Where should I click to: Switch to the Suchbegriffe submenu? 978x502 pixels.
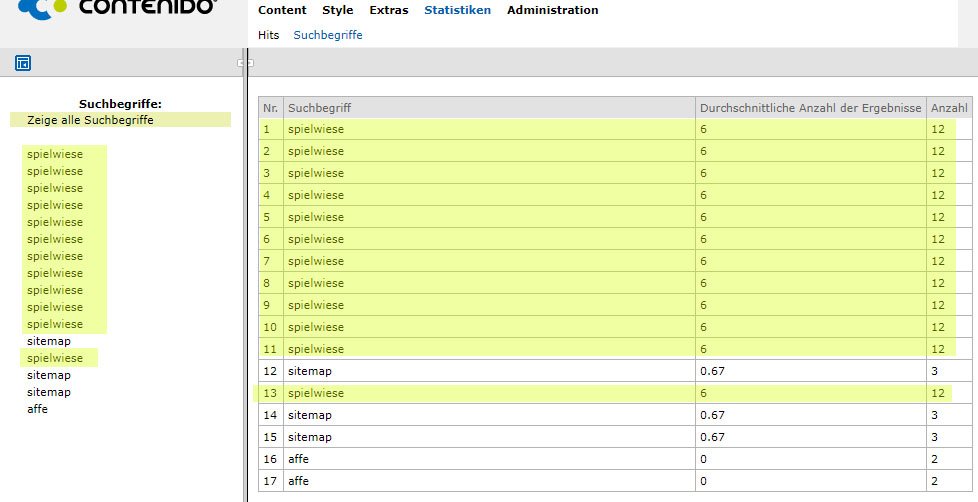point(327,35)
